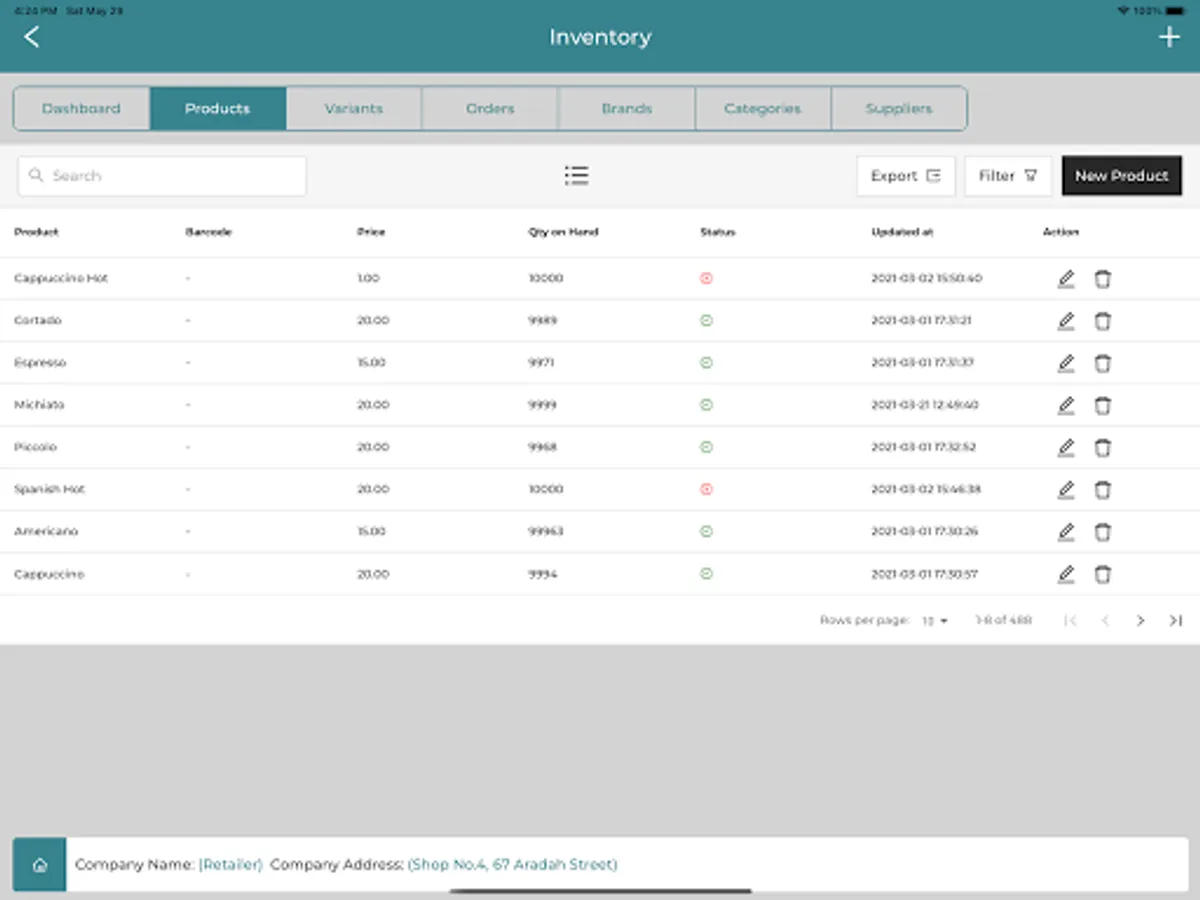The image size is (1200, 900).
Task: Switch to the Variants tab
Action: (354, 108)
